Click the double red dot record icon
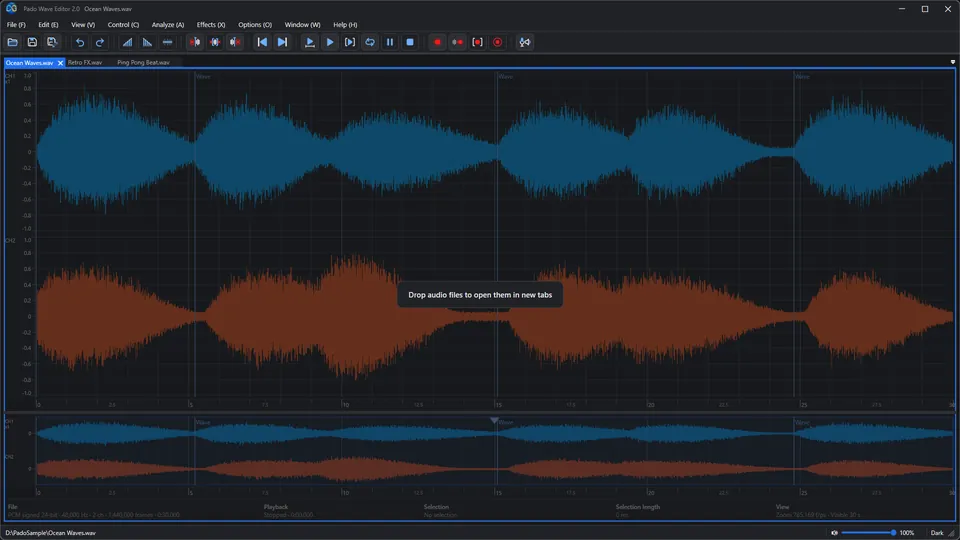Screen dimensions: 960x540 point(457,42)
